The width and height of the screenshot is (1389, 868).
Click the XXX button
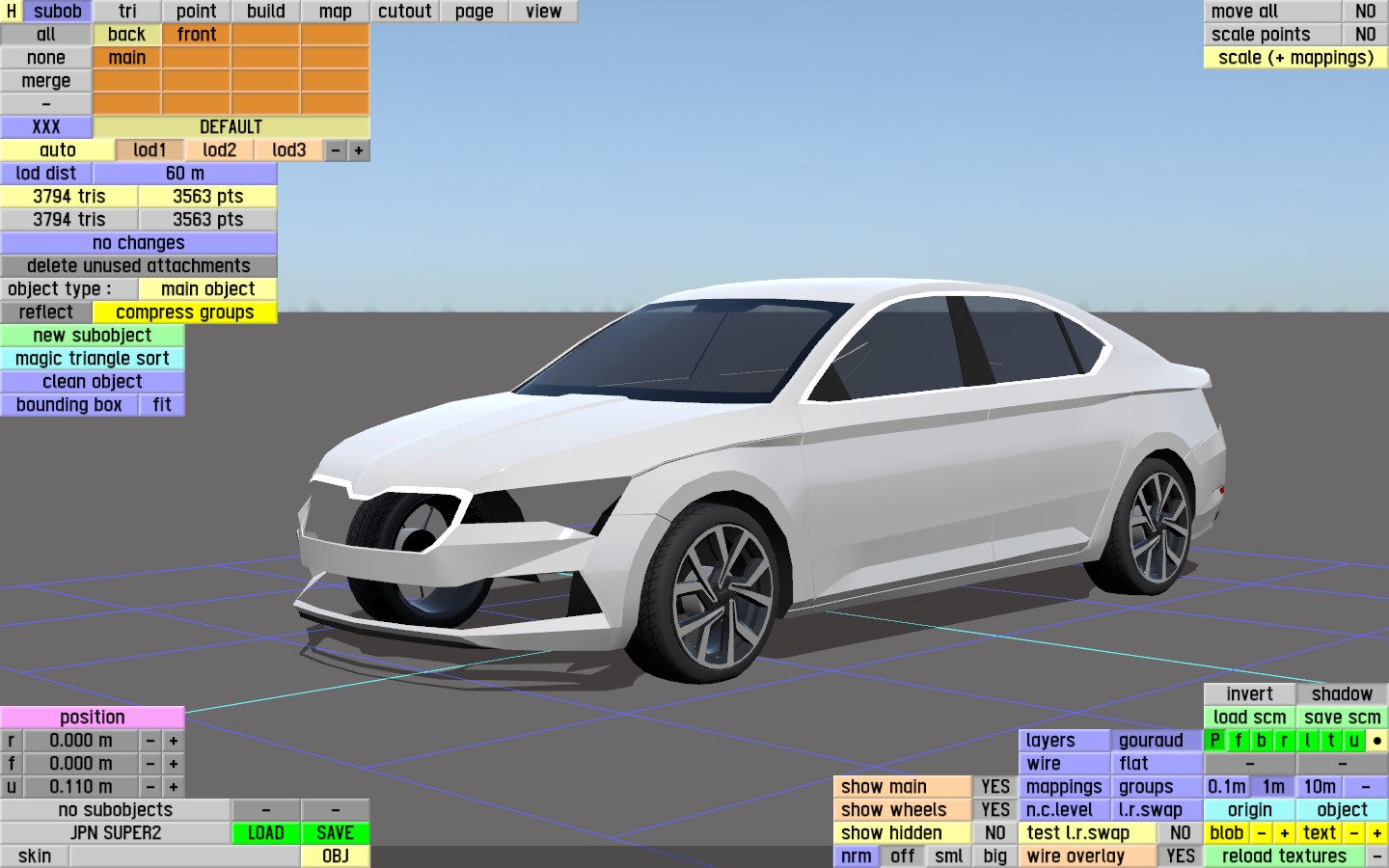(x=46, y=127)
